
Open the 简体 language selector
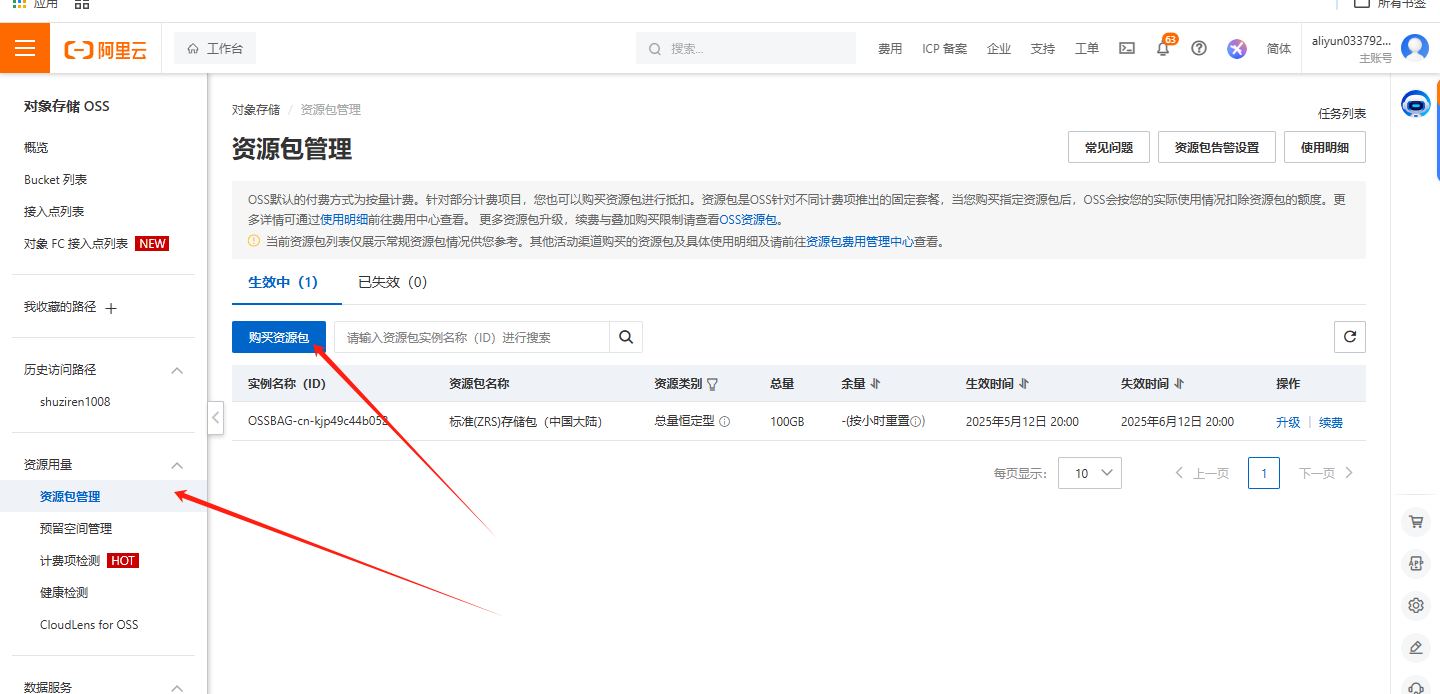click(x=1279, y=48)
